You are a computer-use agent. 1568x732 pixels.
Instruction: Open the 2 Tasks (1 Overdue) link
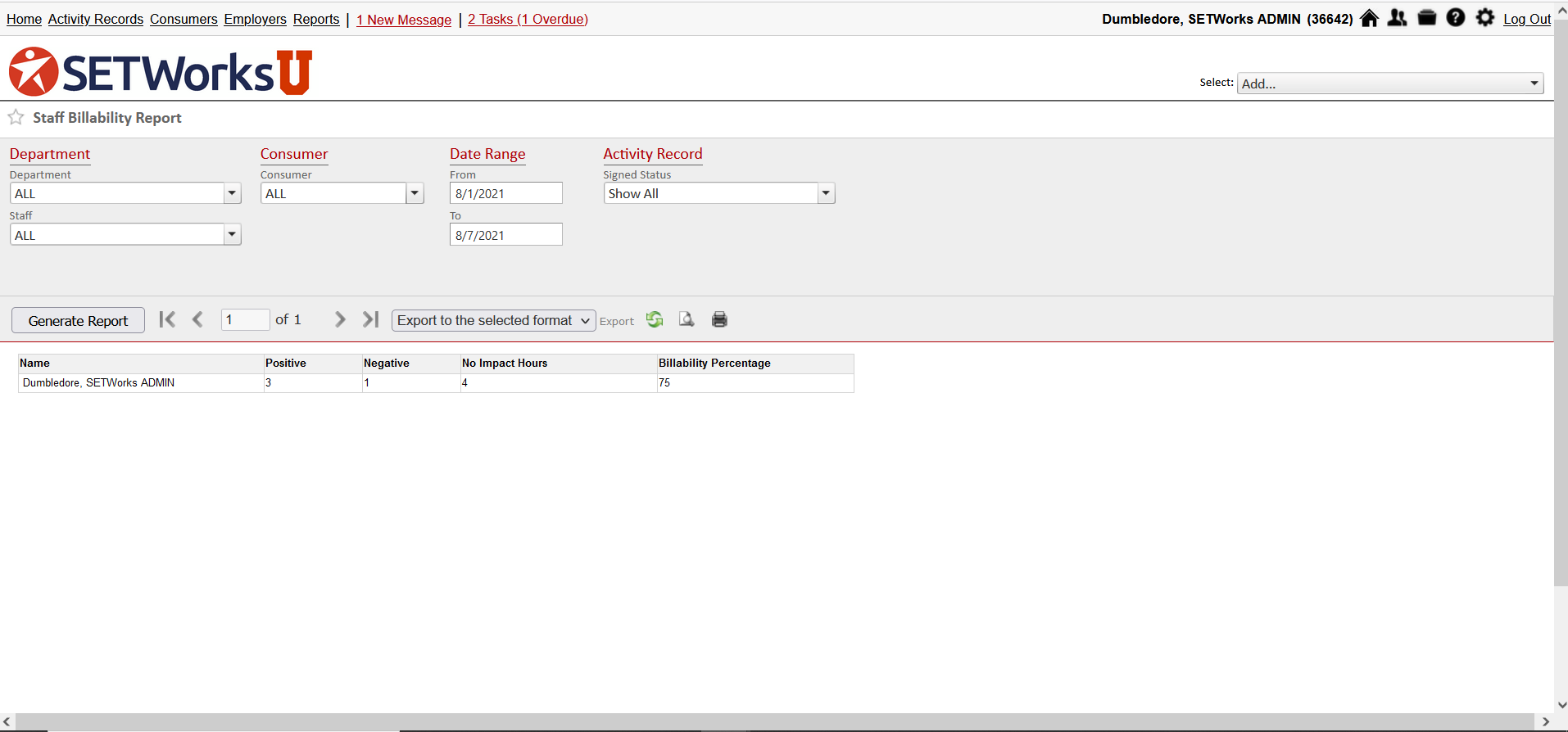[x=528, y=19]
